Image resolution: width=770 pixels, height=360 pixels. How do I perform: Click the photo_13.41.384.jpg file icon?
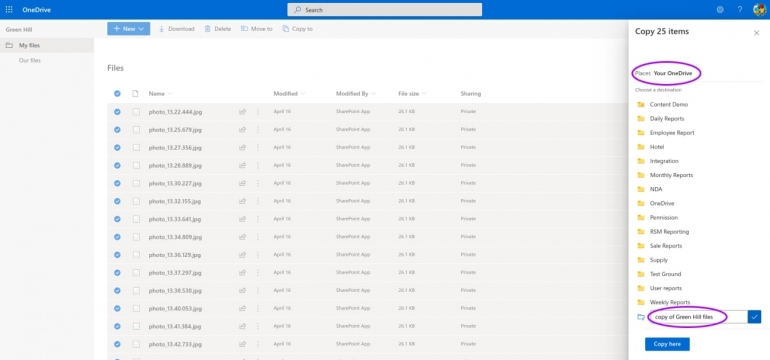point(136,326)
